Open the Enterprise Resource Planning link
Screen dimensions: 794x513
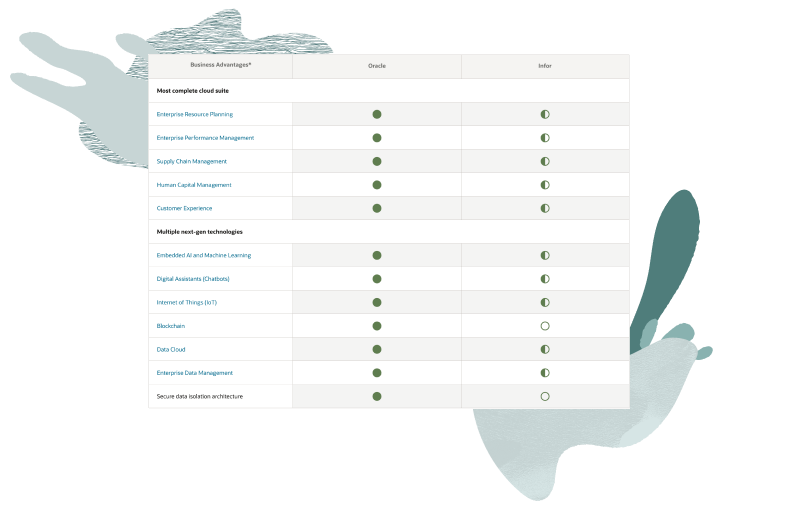(194, 114)
